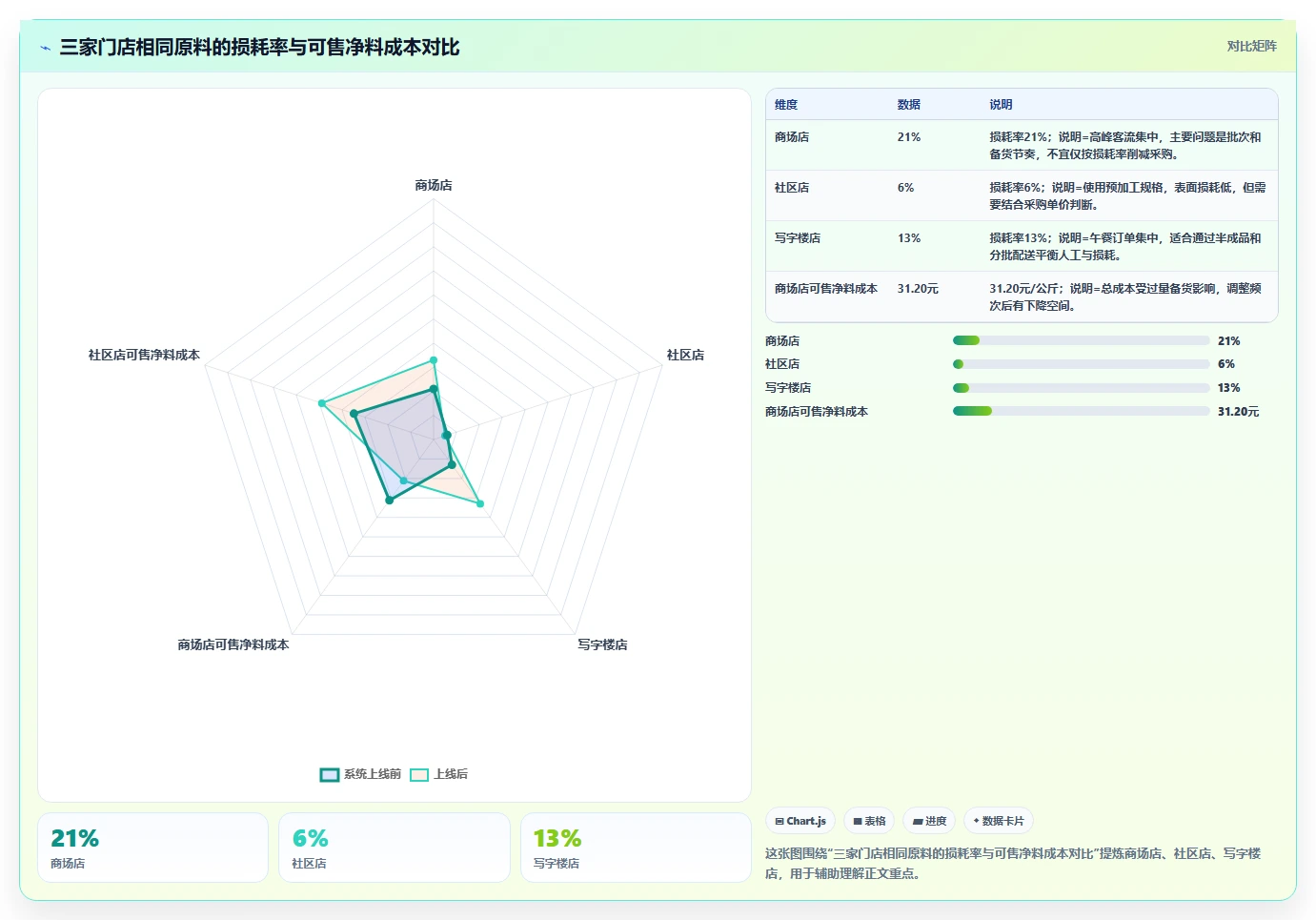Click the description starting 损耗率6%

click(1127, 196)
